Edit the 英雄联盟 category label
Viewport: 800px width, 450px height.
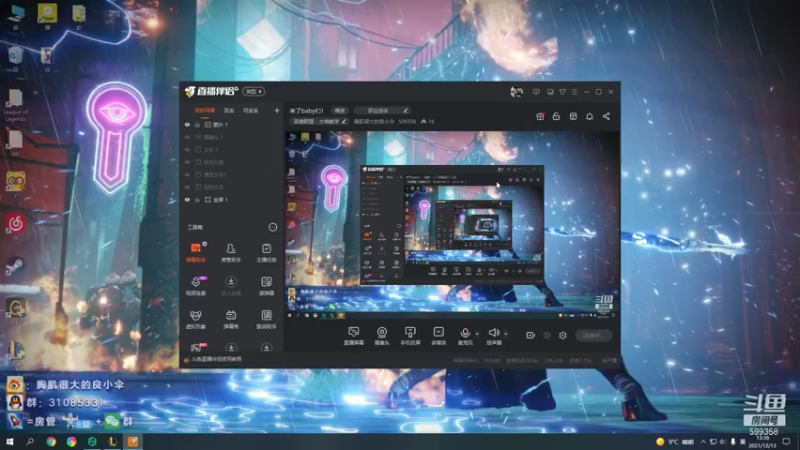[319, 121]
